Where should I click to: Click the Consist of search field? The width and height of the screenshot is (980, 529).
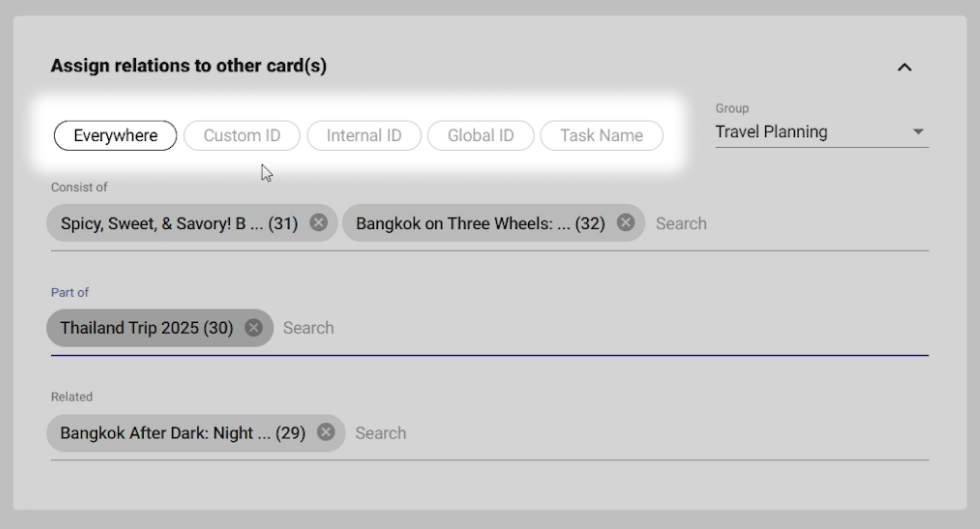(x=780, y=224)
